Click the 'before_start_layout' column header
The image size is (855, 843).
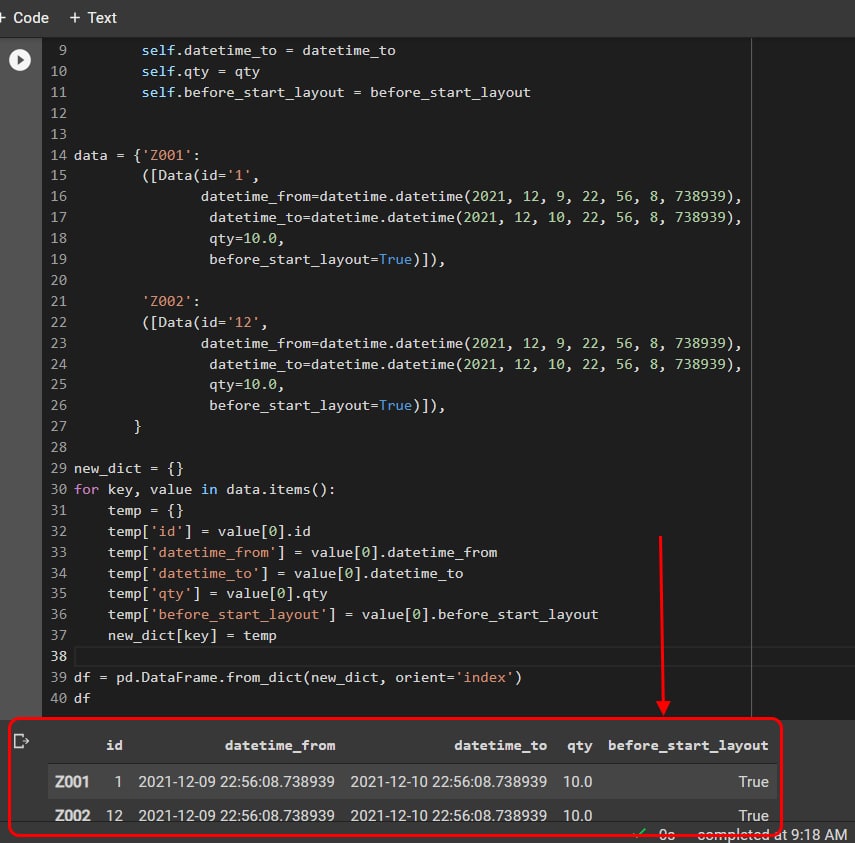coord(688,745)
